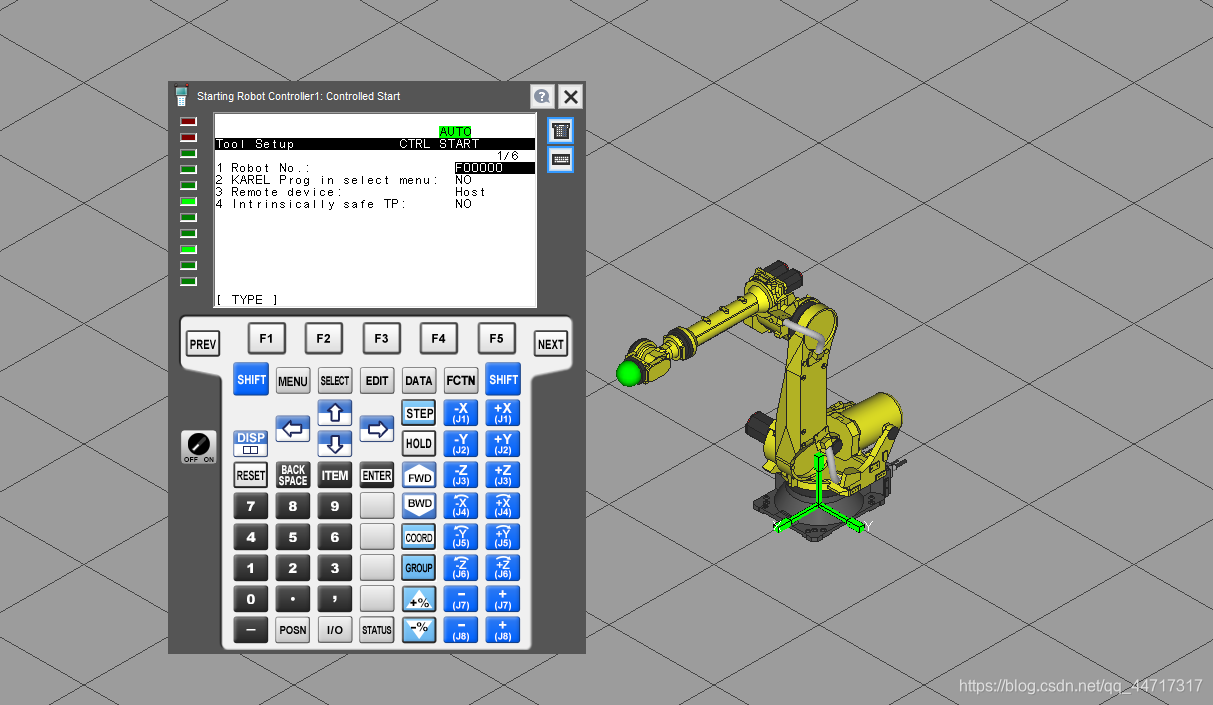
Task: Rotate with the +Z (J6) key
Action: pyautogui.click(x=503, y=568)
